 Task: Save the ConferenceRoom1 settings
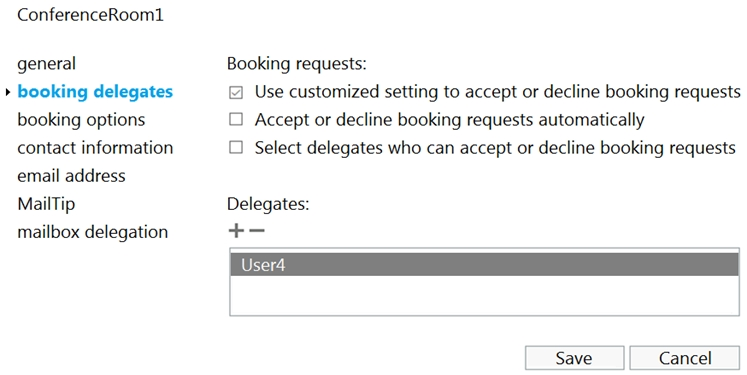click(575, 358)
